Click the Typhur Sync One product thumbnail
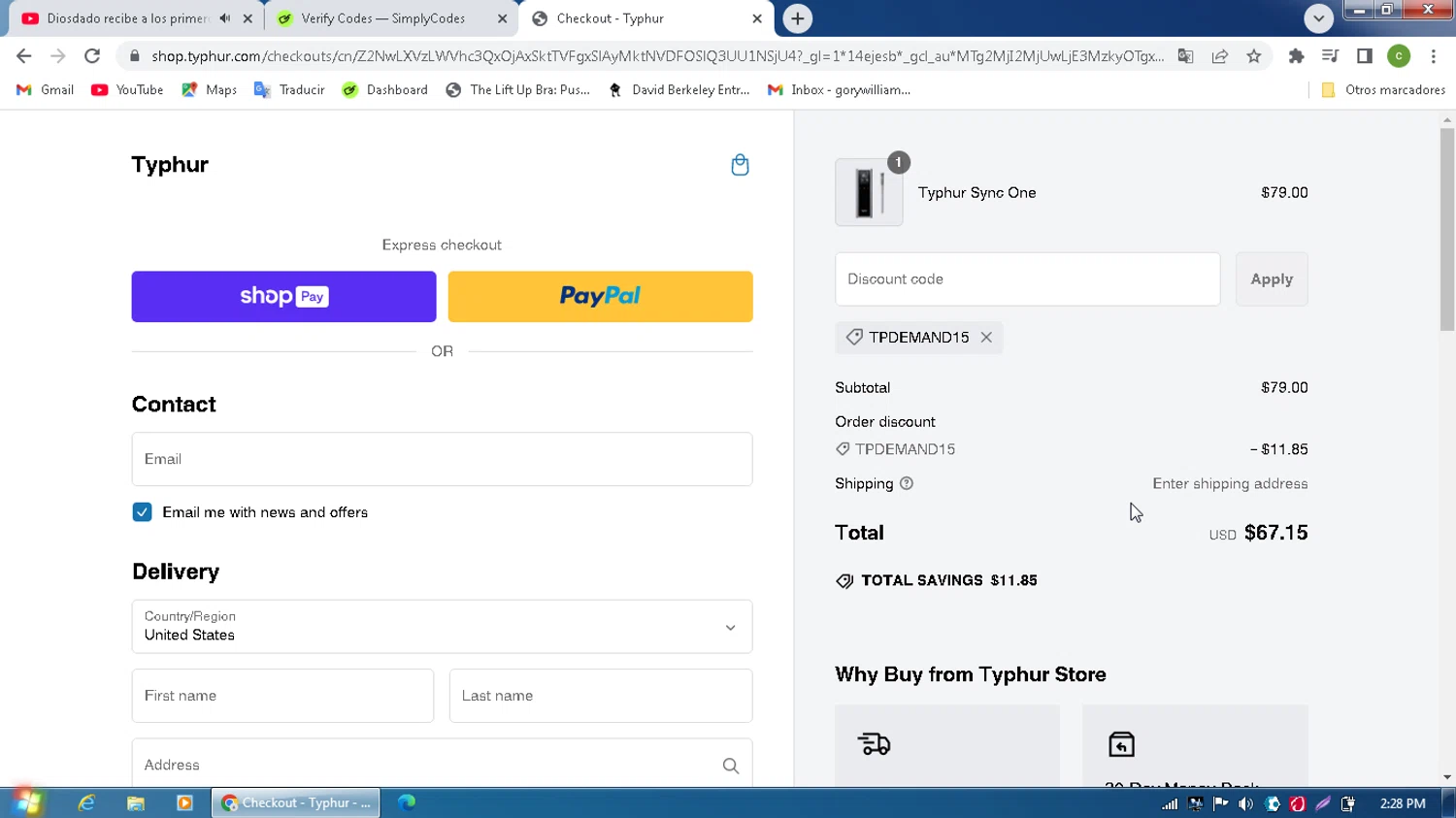 pyautogui.click(x=869, y=192)
